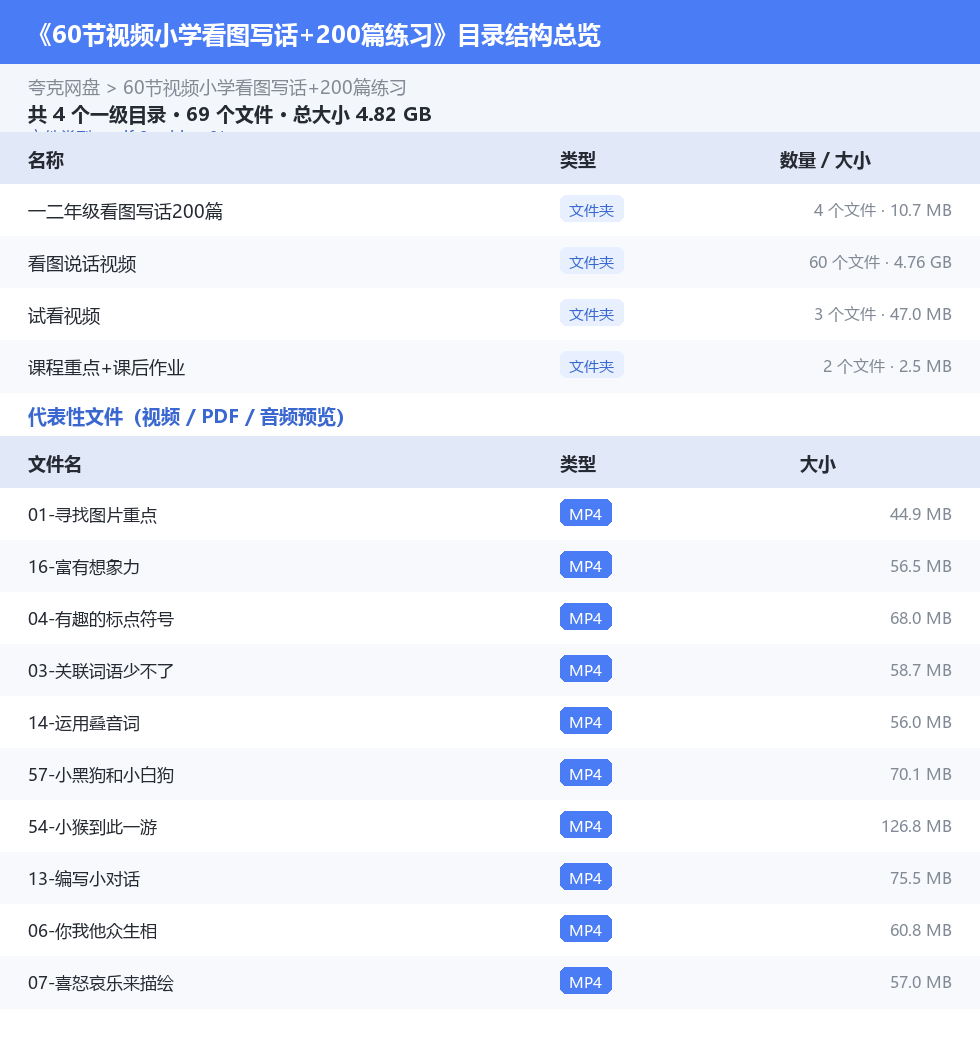Click the MP4 badge for 04-有趣的标点符号
Image resolution: width=980 pixels, height=1040 pixels.
coord(585,618)
